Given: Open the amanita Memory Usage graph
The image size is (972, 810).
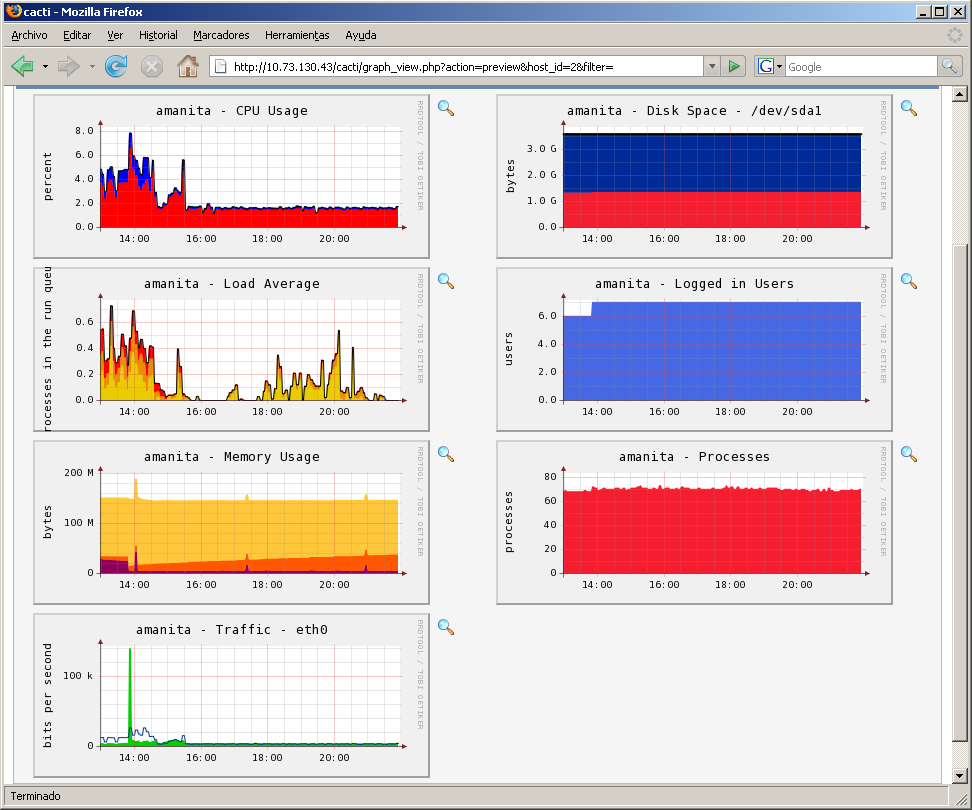Looking at the screenshot, I should point(231,522).
